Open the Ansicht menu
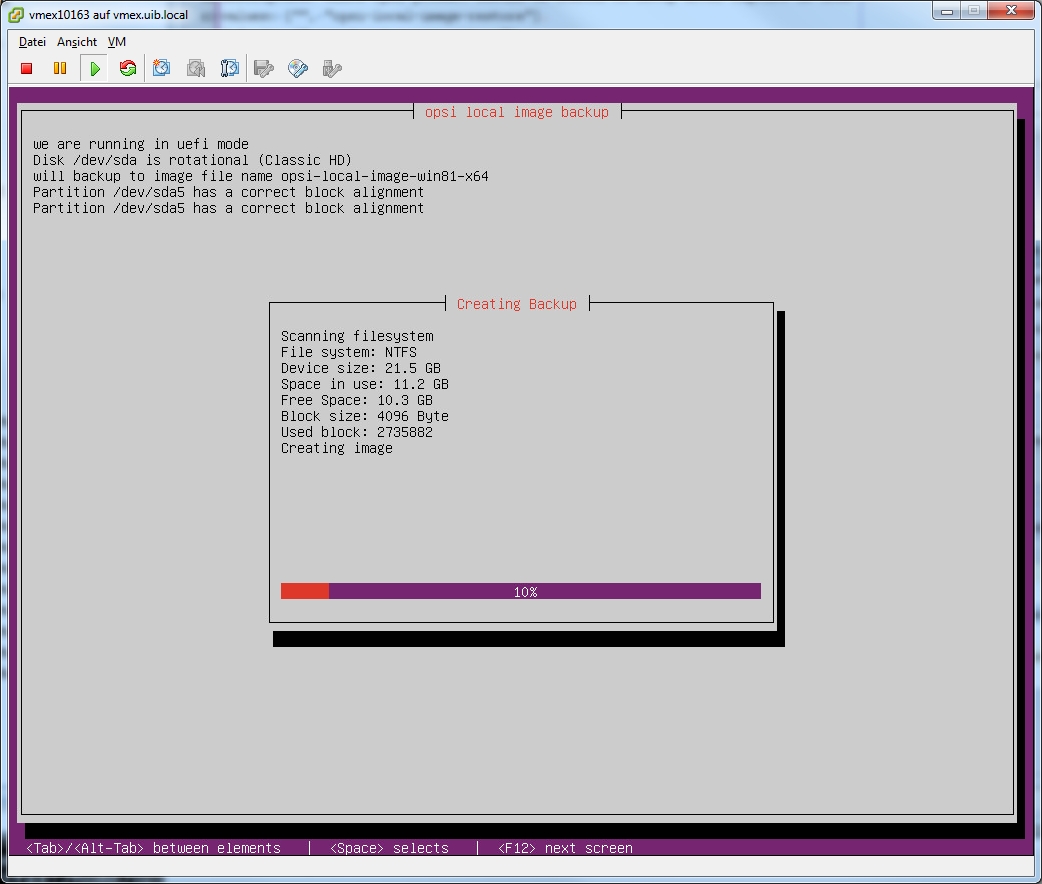 [x=77, y=42]
